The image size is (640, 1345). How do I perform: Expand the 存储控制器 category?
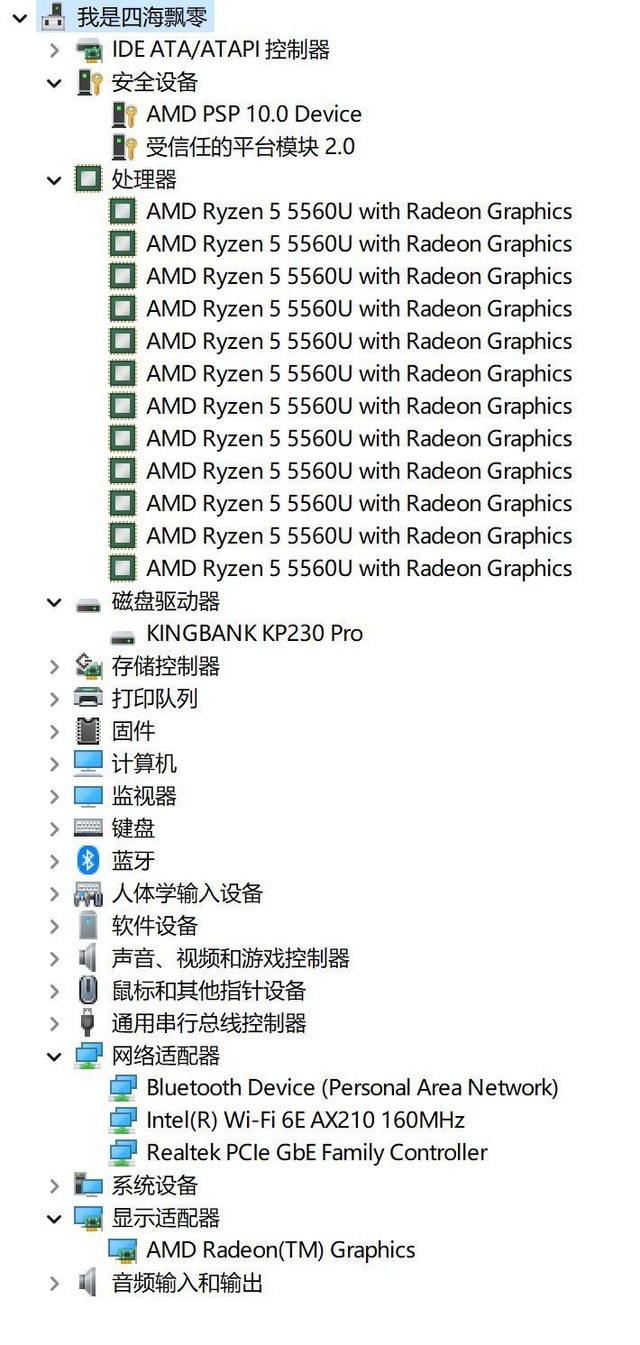coord(54,666)
